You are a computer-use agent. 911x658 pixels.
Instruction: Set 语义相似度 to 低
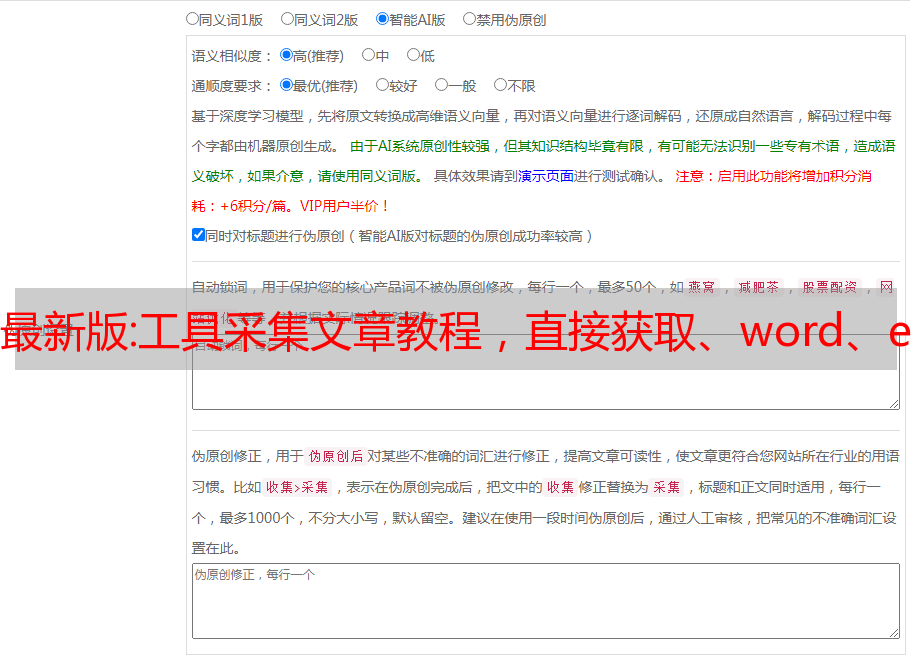click(413, 56)
